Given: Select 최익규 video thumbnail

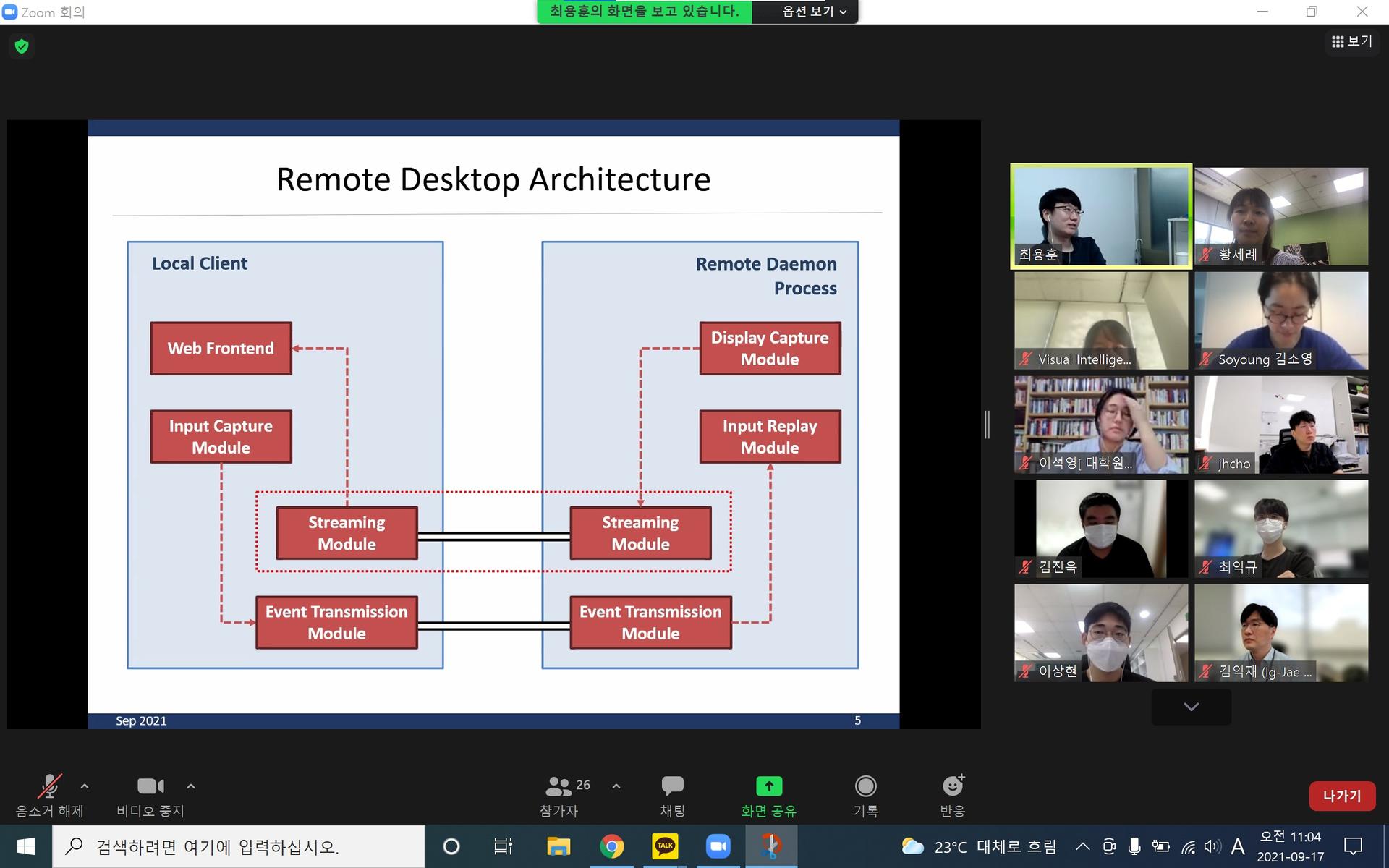Looking at the screenshot, I should [x=1281, y=529].
